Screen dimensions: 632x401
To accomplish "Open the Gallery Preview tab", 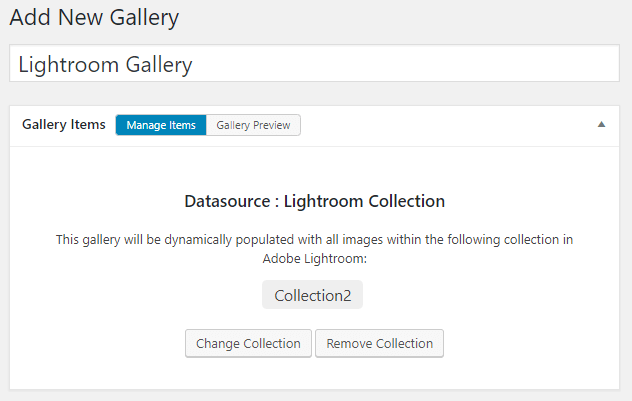I will click(x=253, y=125).
